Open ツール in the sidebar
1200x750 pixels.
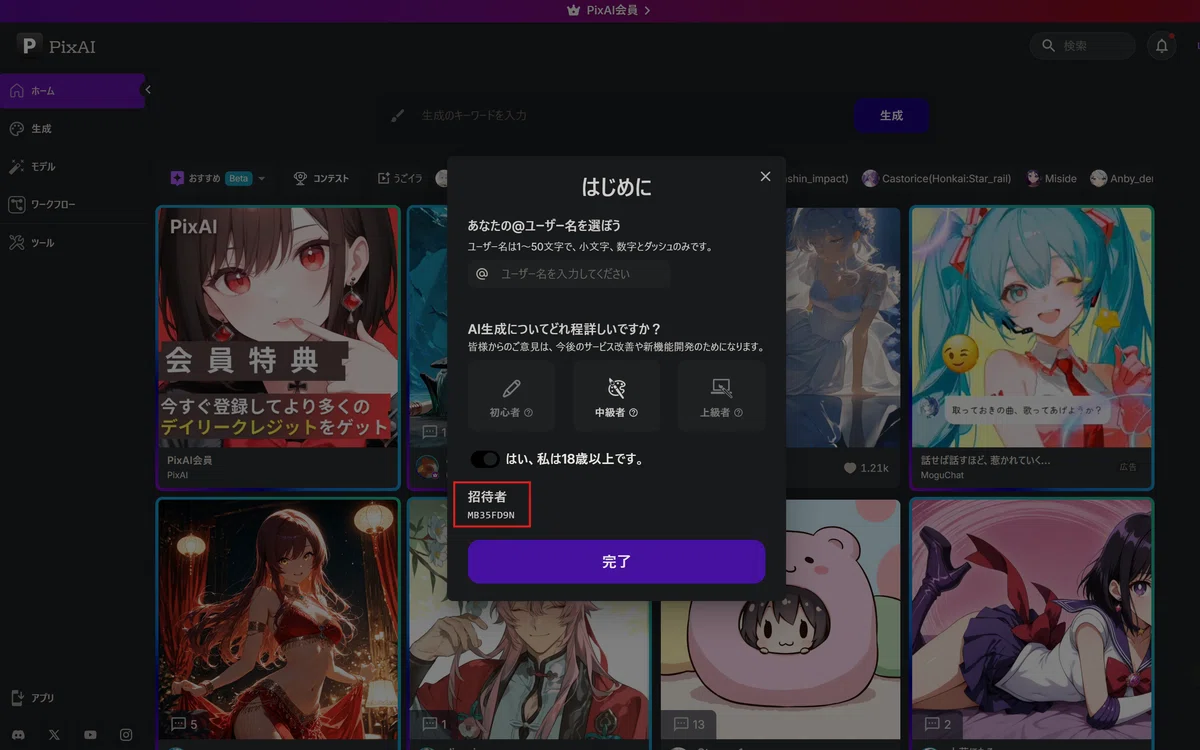72,243
